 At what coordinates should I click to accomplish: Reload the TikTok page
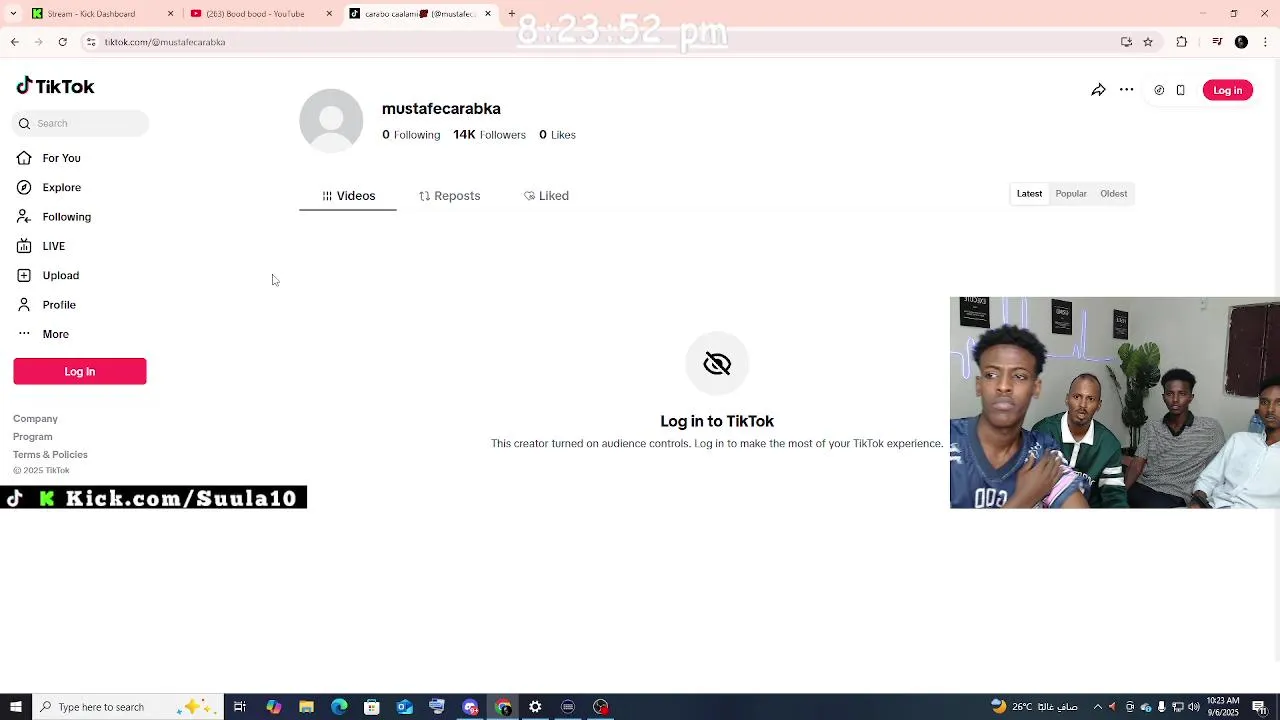[x=62, y=42]
